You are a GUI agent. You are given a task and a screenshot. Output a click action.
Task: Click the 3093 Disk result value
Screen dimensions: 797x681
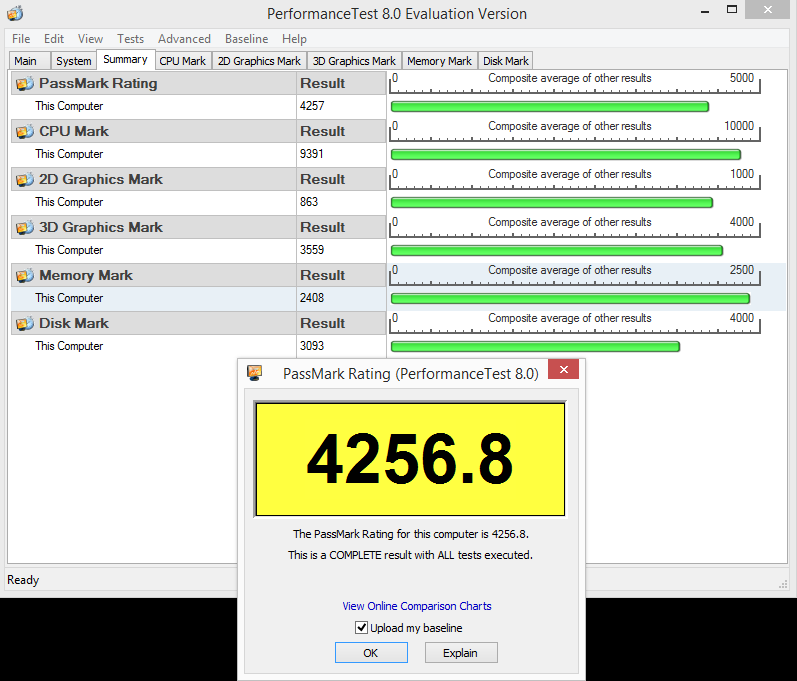tap(312, 346)
